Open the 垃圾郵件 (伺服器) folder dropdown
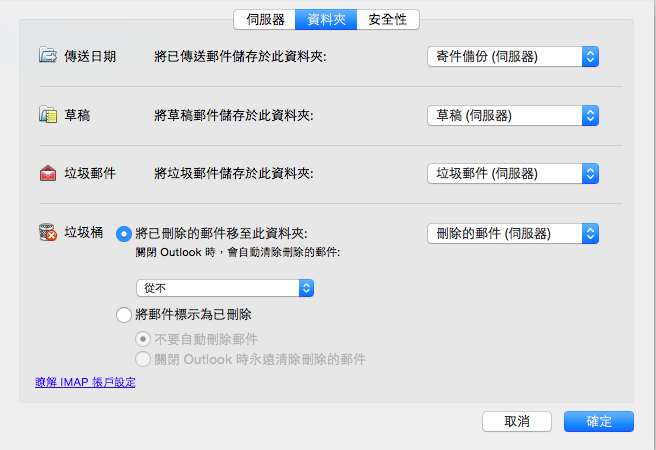Screen dimensions: 656x450 point(513,174)
